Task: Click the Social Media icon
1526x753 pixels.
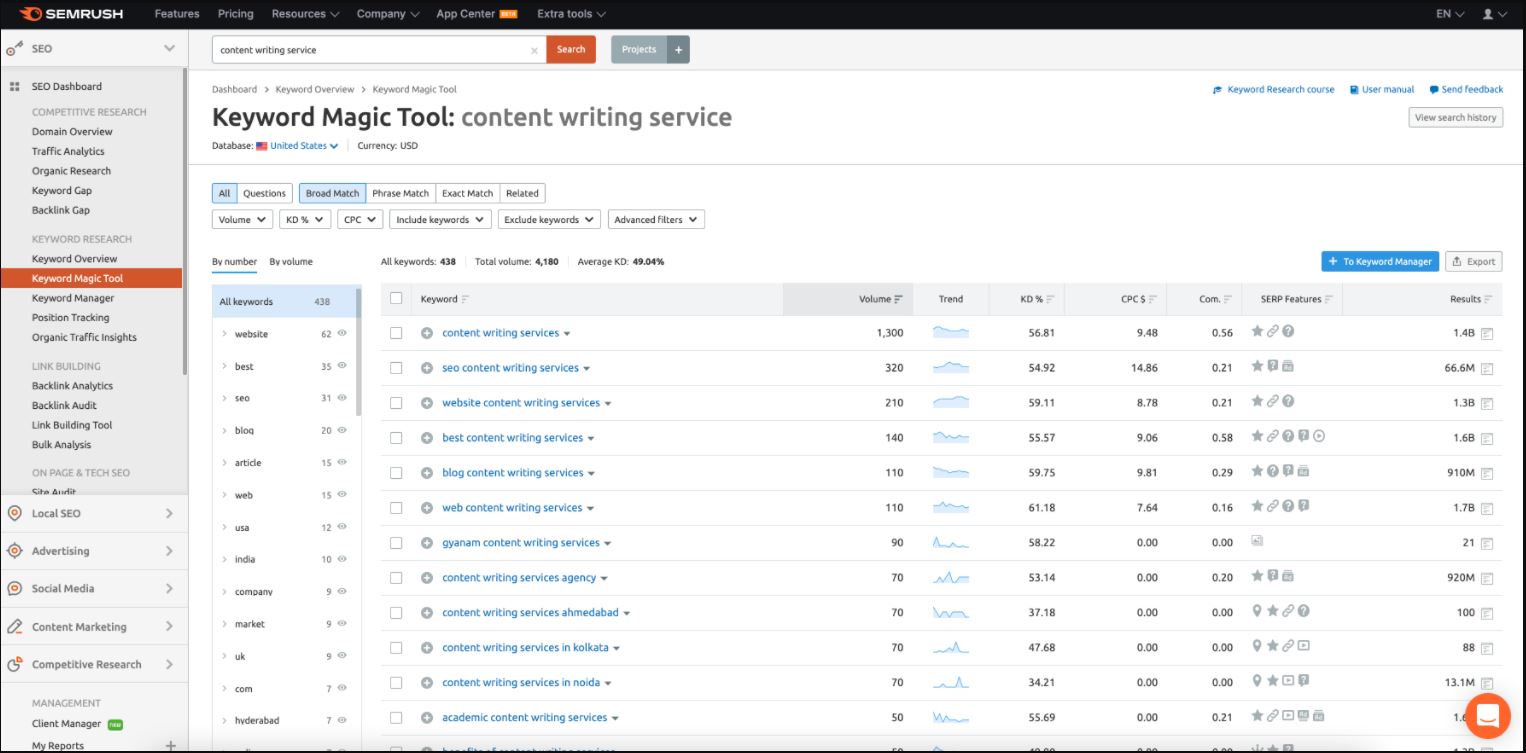Action: [14, 589]
